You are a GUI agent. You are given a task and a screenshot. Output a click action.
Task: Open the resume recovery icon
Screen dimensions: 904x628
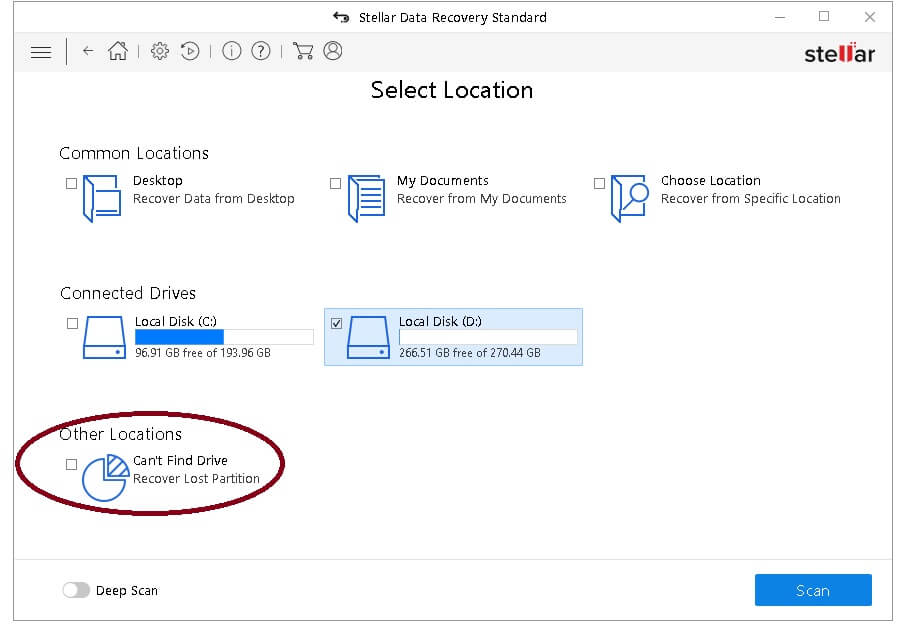coord(190,51)
